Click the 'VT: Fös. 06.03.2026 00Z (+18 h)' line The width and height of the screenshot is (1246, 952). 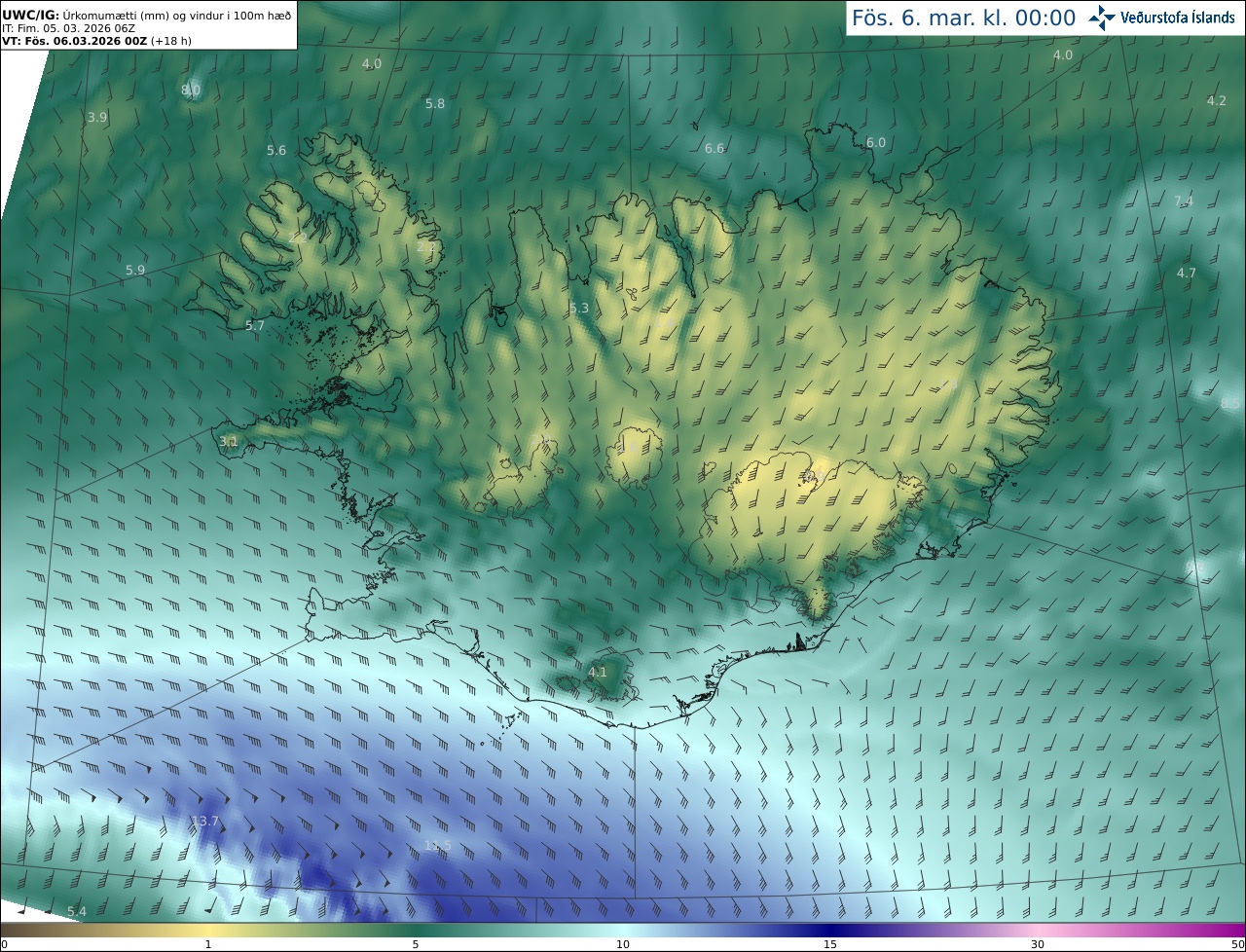pyautogui.click(x=95, y=42)
